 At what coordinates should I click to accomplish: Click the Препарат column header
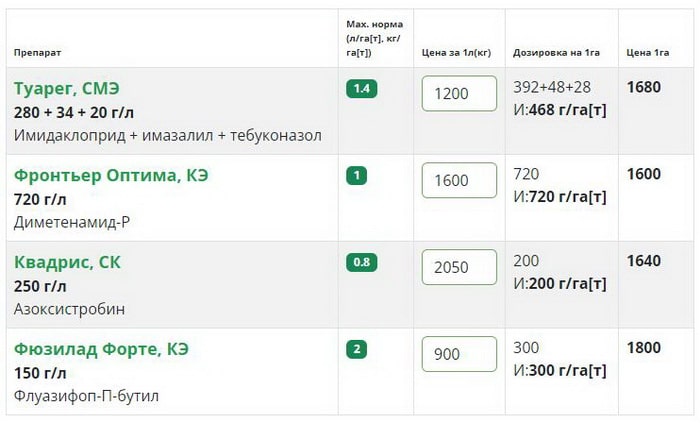coord(38,51)
